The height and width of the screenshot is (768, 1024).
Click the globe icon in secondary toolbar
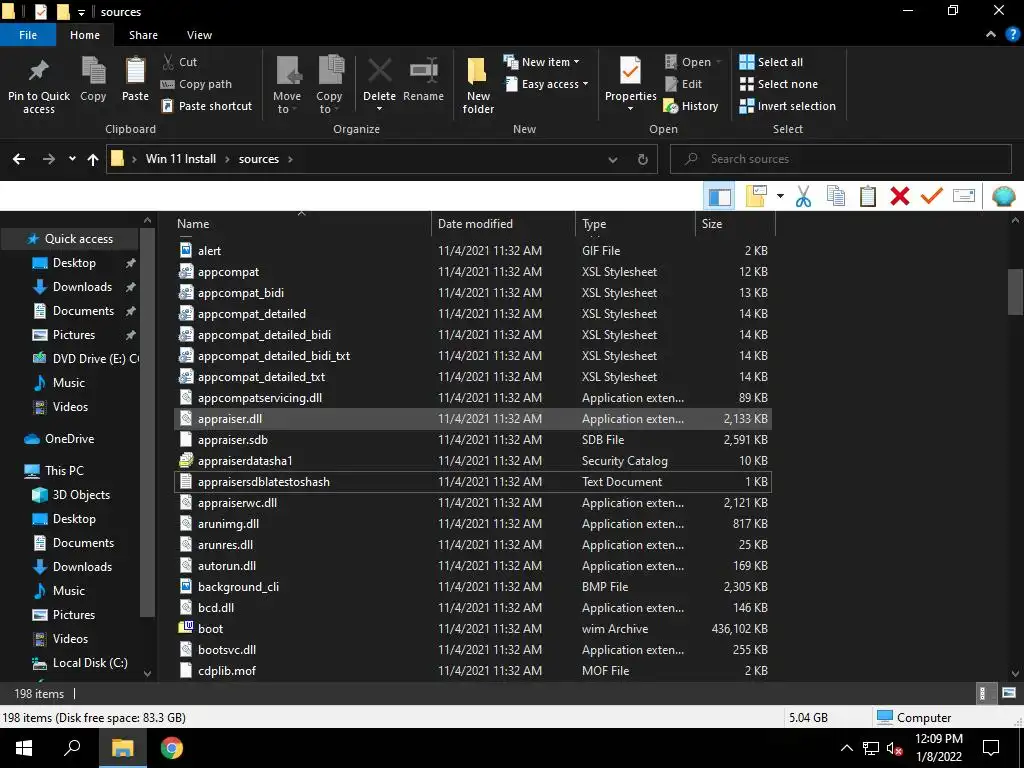pos(1003,196)
